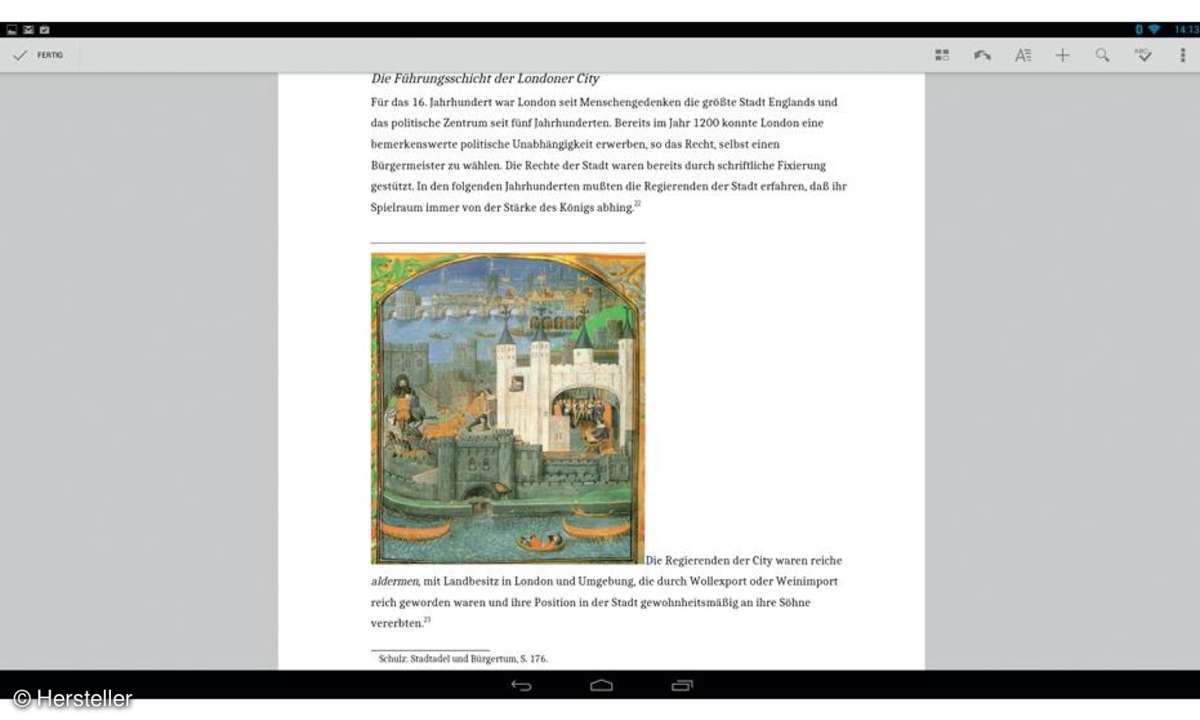Tap the picture notification icon
This screenshot has width=1200, height=720.
pyautogui.click(x=12, y=30)
